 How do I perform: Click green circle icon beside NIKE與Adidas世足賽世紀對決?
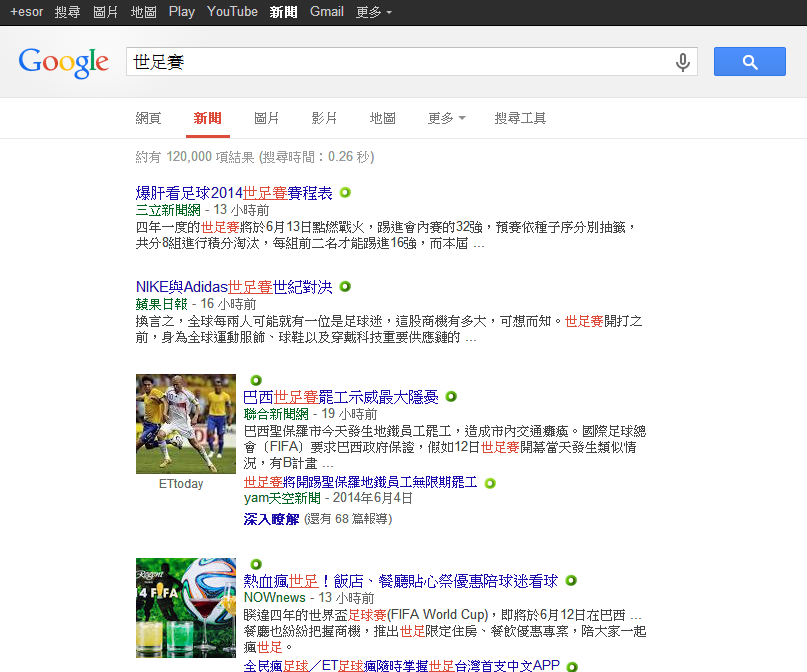tap(345, 287)
